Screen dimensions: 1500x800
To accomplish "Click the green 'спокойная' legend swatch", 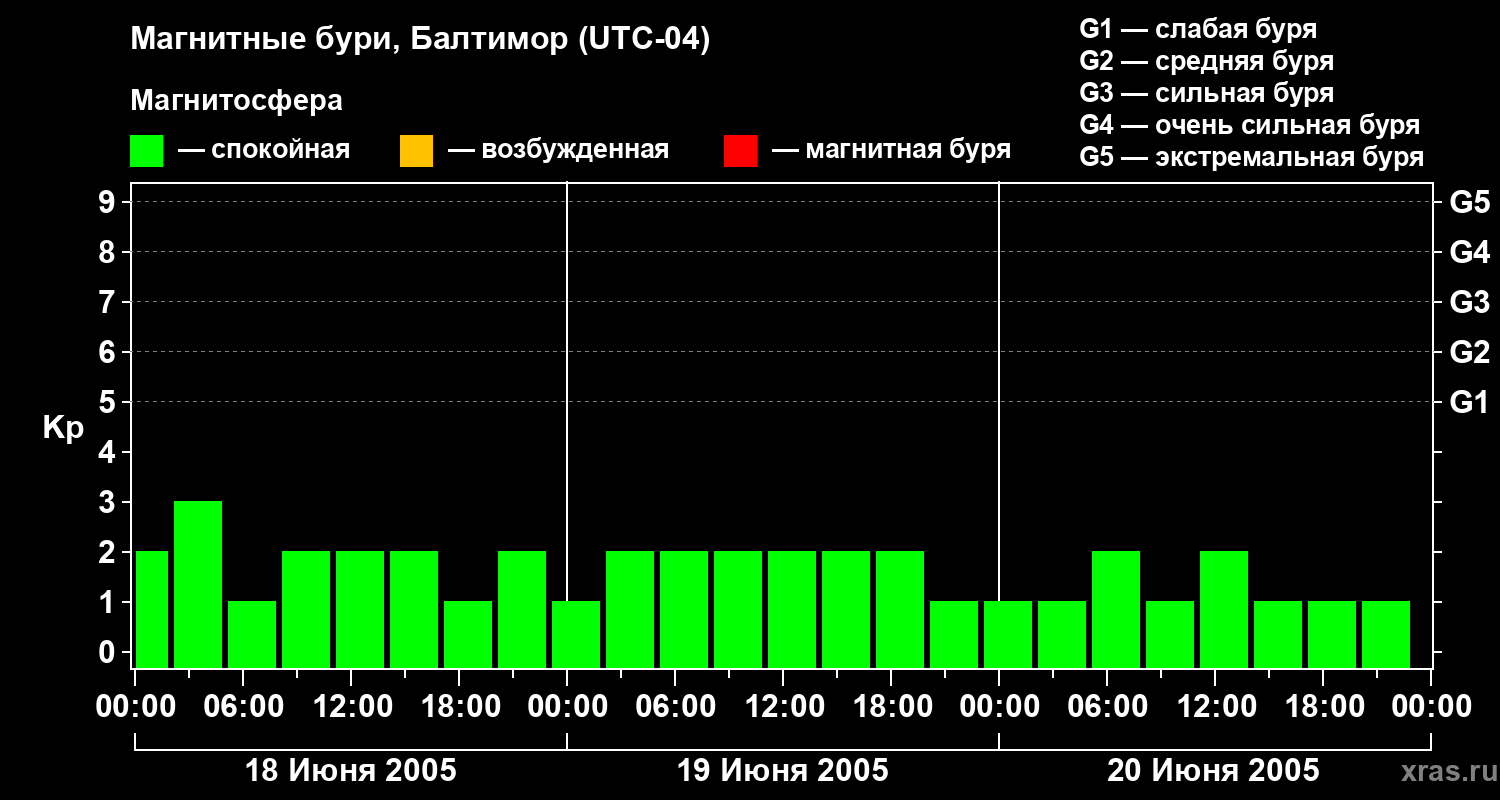I will coord(146,151).
